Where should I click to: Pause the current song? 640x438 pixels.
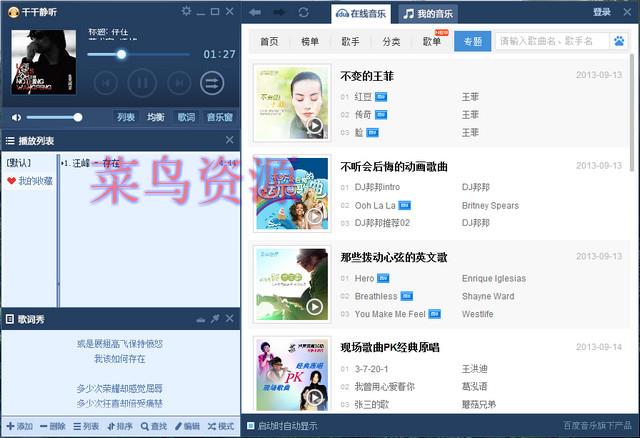142,83
